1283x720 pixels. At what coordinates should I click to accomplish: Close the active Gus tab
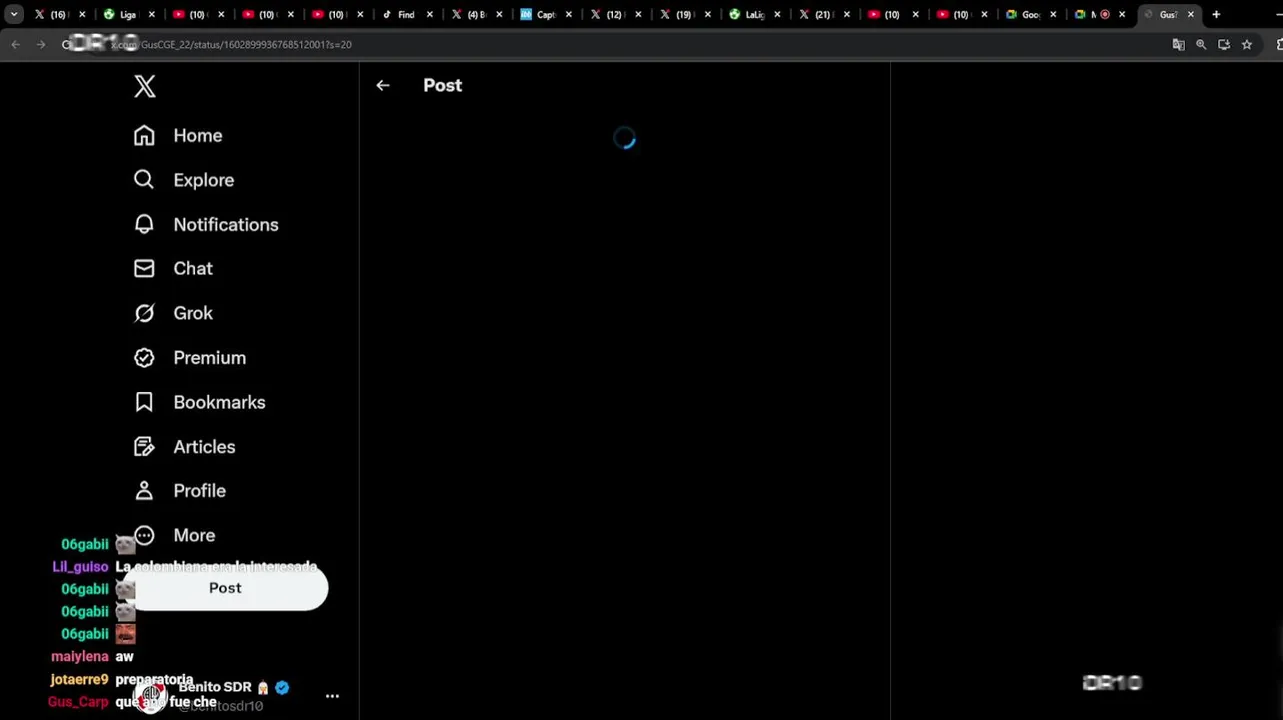coord(1191,15)
